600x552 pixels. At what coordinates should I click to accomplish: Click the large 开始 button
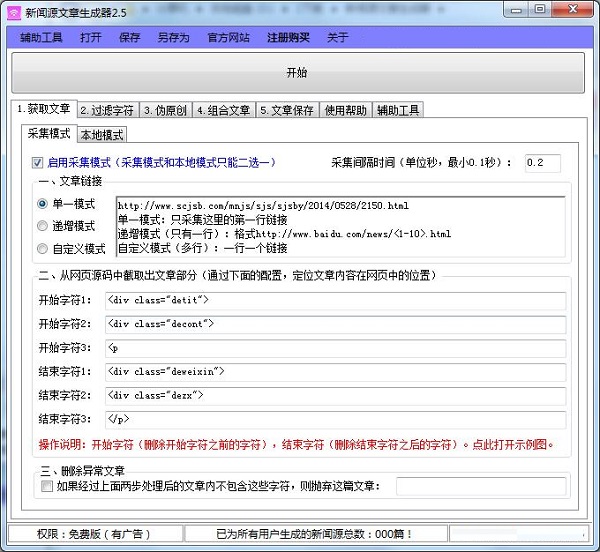click(x=298, y=73)
